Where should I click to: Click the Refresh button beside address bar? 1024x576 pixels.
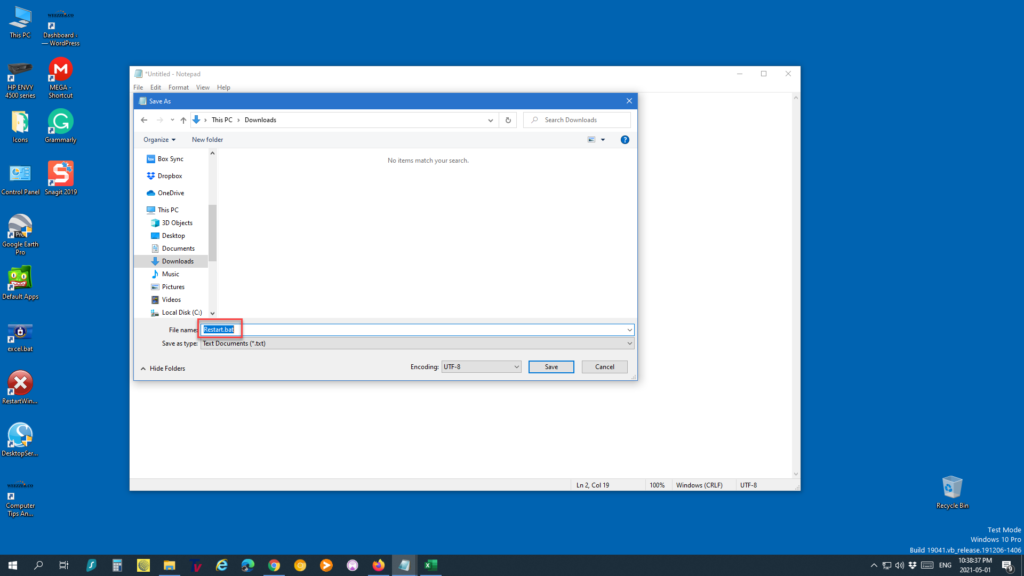tap(509, 120)
